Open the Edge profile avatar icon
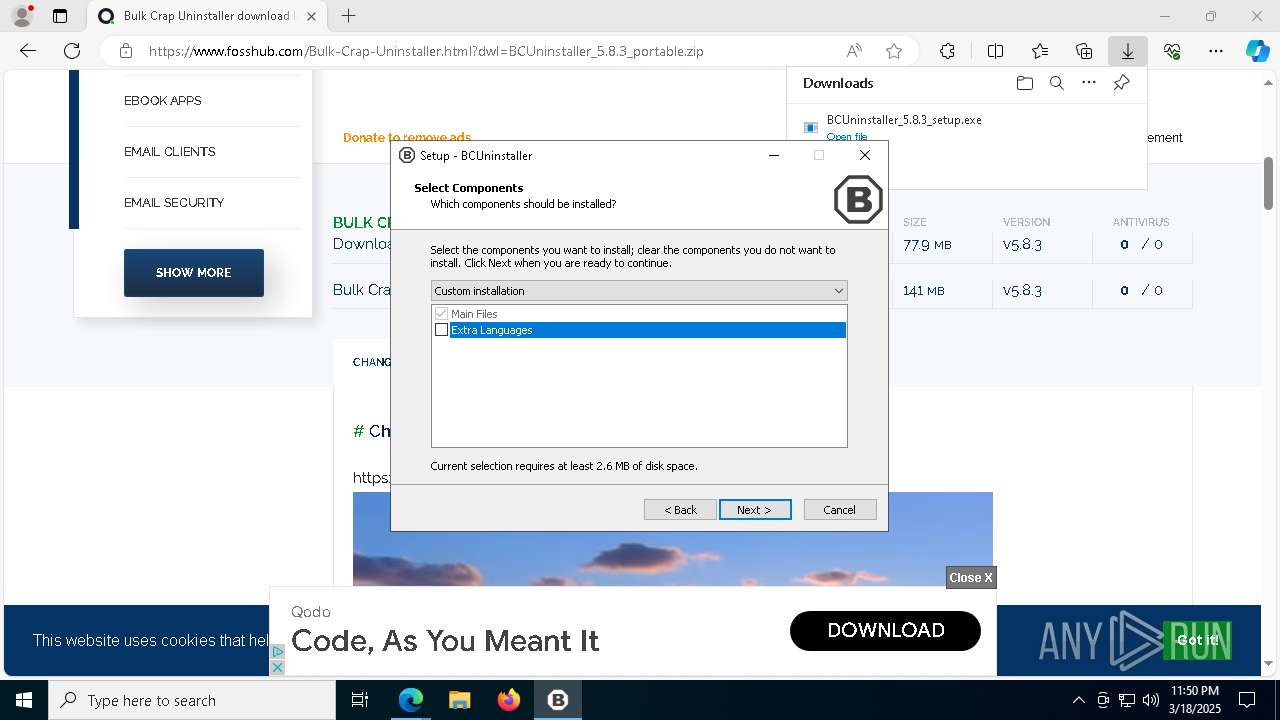1280x720 pixels. tap(22, 16)
